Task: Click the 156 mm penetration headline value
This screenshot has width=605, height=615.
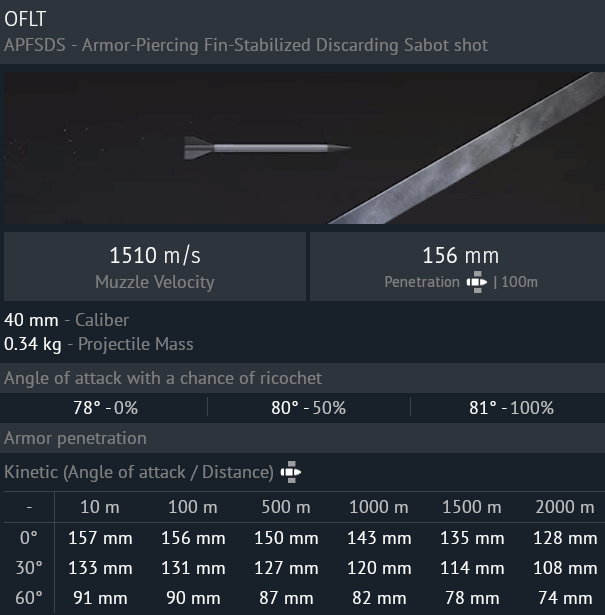Action: [x=461, y=255]
